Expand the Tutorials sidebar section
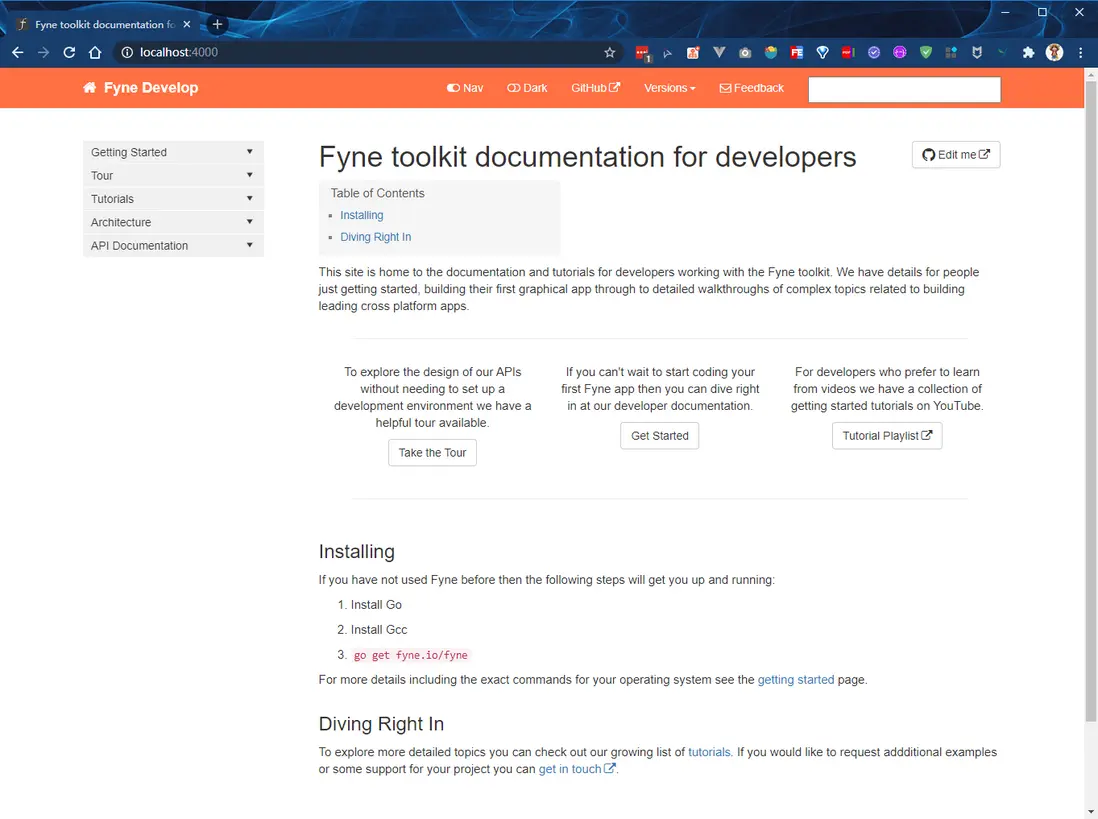Viewport: 1098px width, 819px height. coord(173,199)
